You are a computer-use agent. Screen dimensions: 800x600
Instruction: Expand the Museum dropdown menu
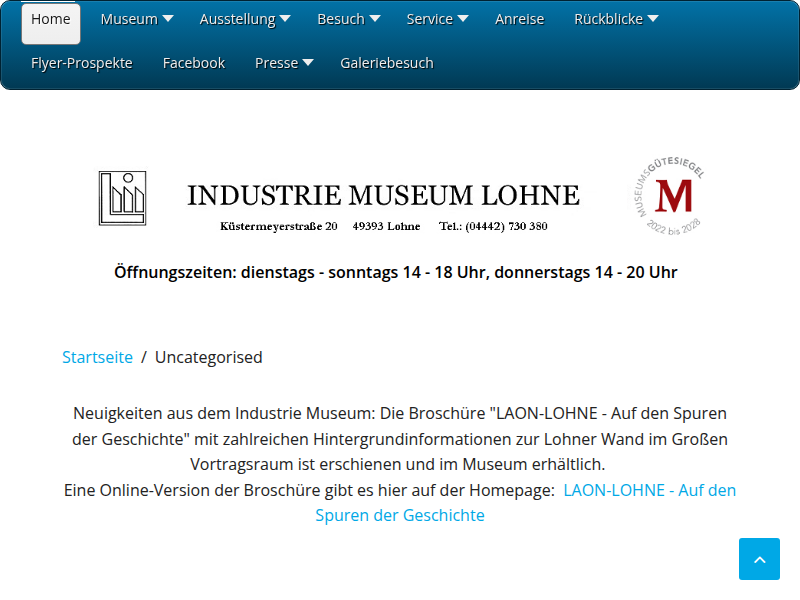pyautogui.click(x=136, y=19)
